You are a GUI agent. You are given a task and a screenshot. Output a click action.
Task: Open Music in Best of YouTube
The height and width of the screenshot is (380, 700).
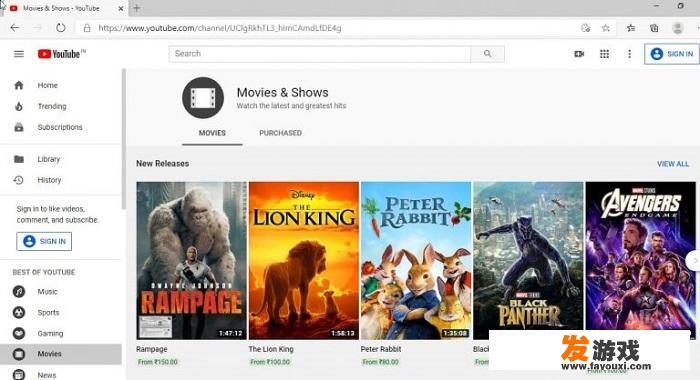47,292
